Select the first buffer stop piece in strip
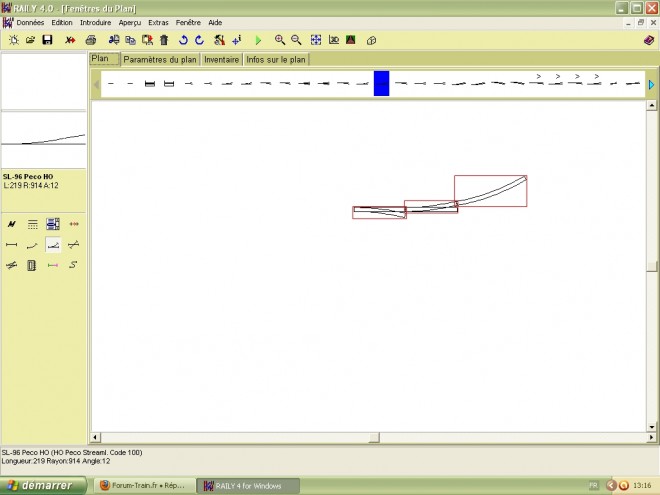Viewport: 660px width, 495px height. point(150,84)
